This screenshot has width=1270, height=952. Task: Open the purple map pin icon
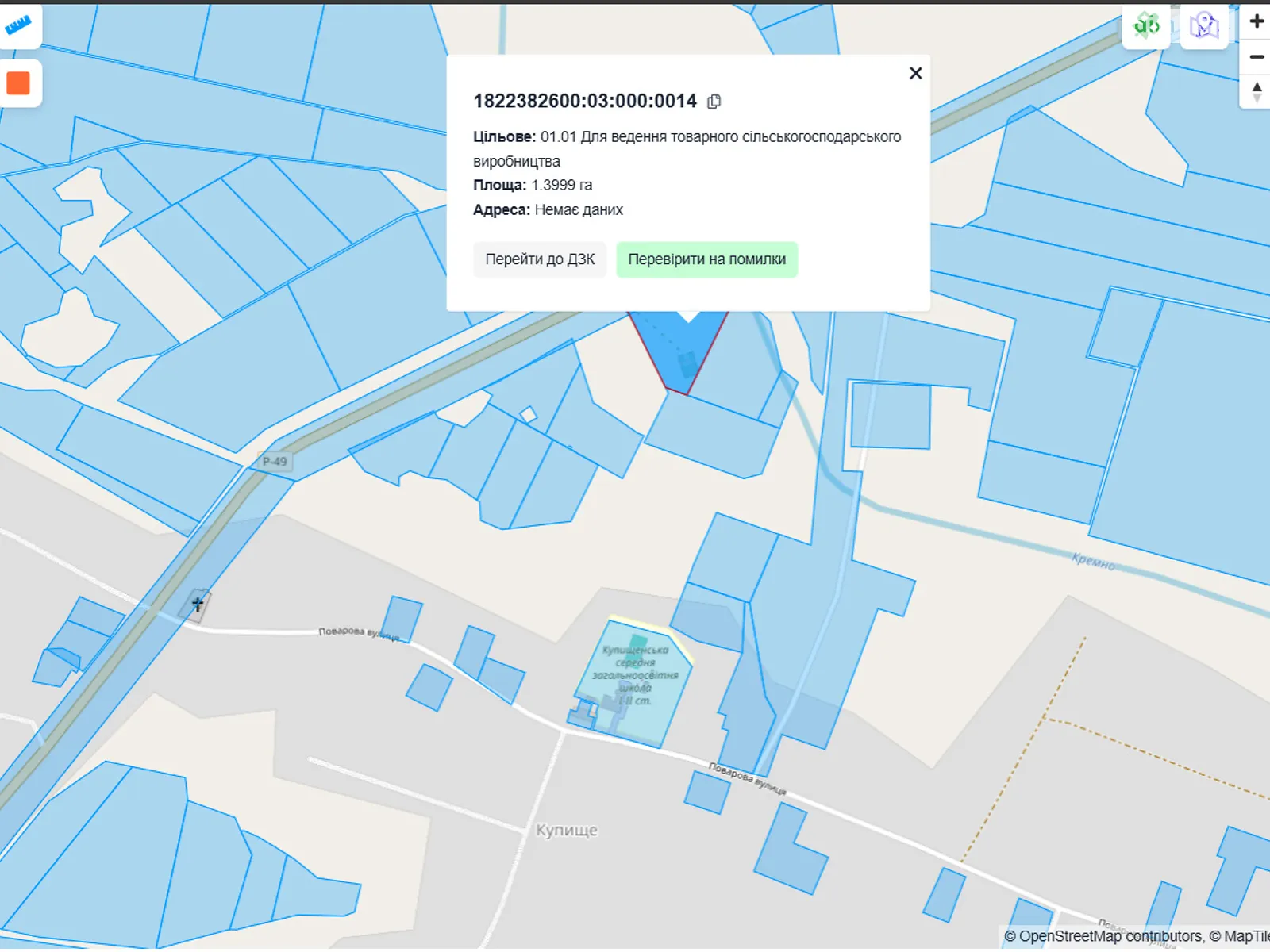tap(1204, 26)
